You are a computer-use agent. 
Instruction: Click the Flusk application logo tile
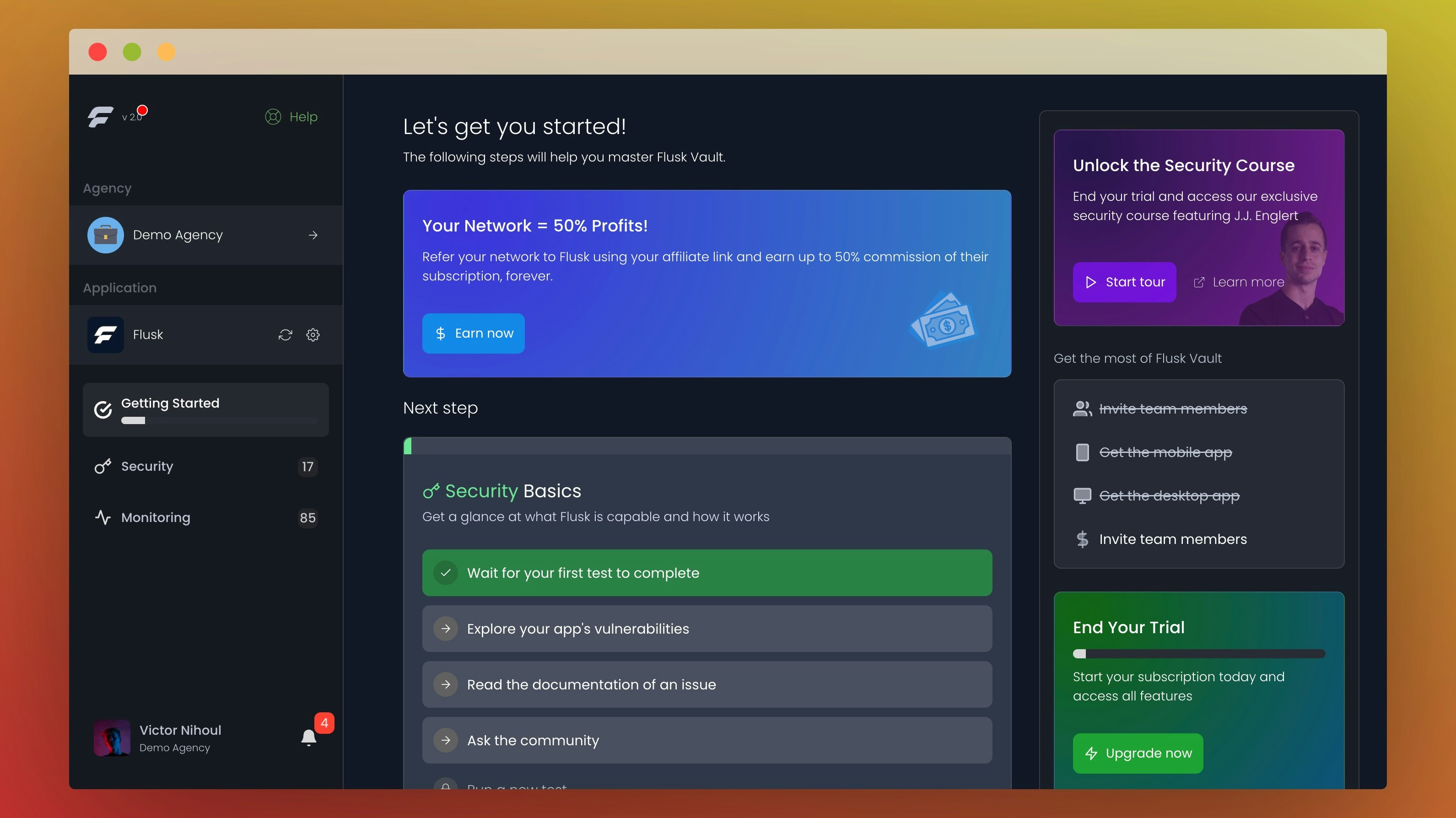[106, 335]
